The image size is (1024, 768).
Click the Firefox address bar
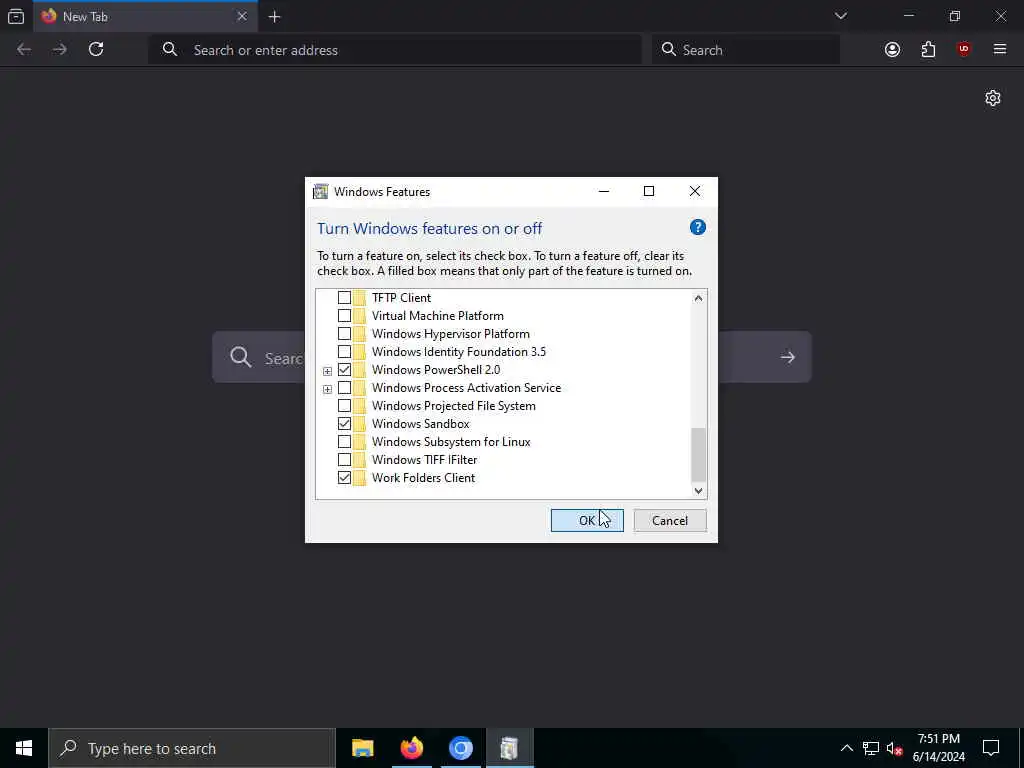pos(395,50)
